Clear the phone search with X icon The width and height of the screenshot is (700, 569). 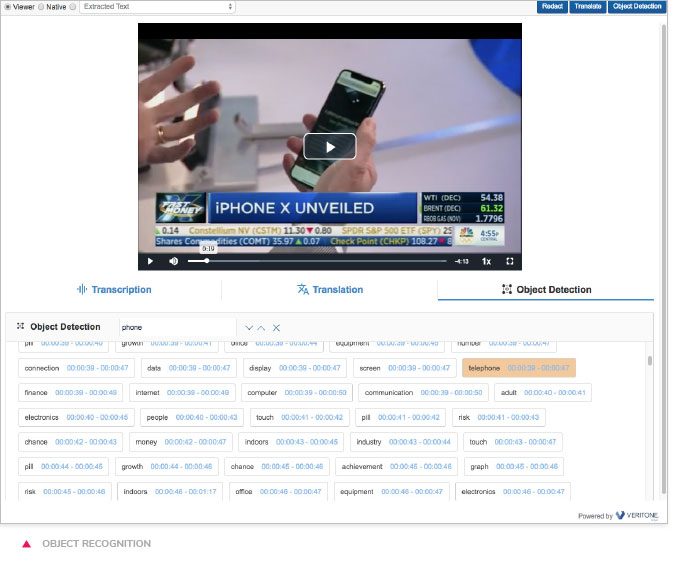click(276, 328)
